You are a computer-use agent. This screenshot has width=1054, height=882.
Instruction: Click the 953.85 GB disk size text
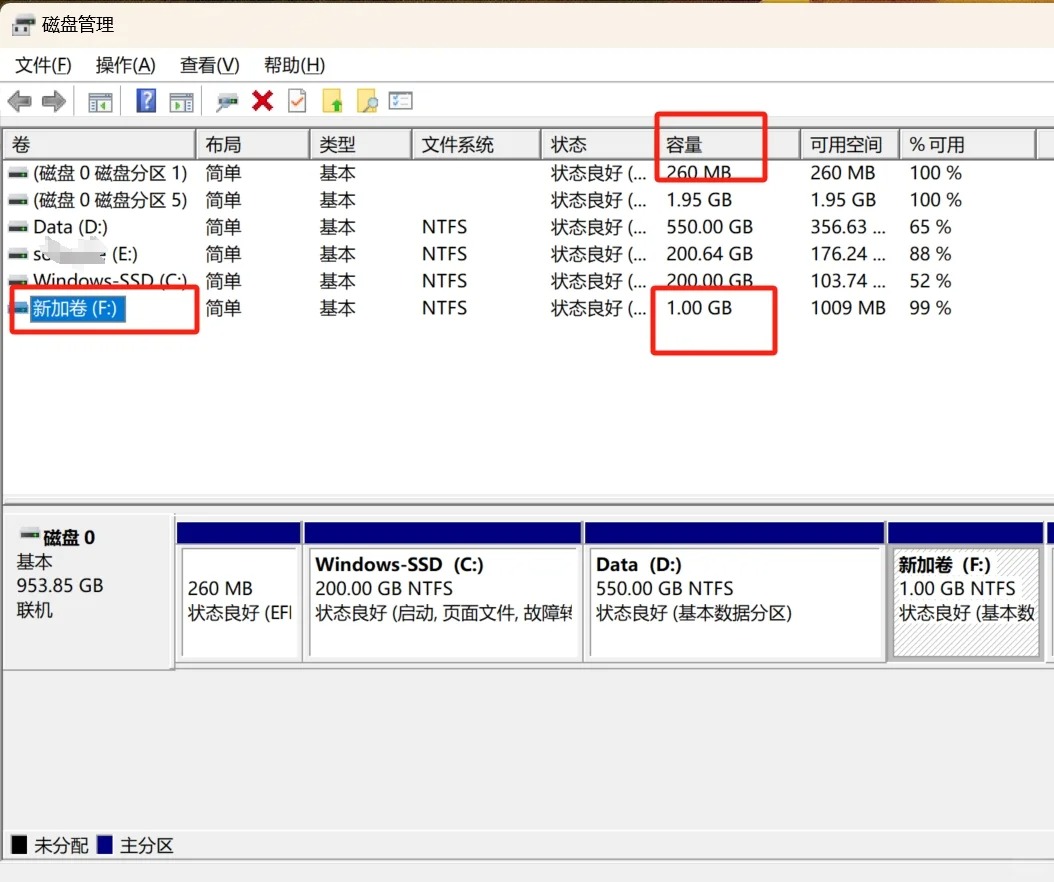pos(60,586)
